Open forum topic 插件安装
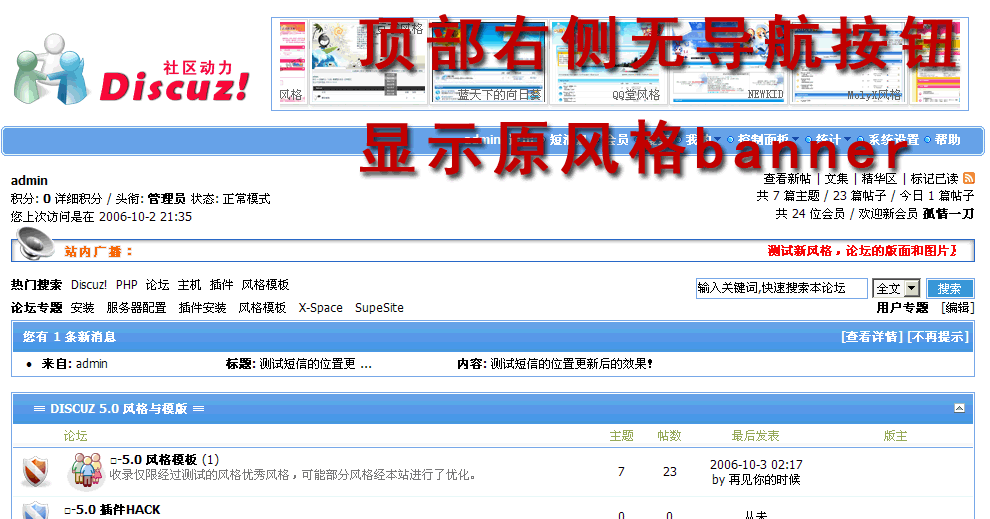 202,307
